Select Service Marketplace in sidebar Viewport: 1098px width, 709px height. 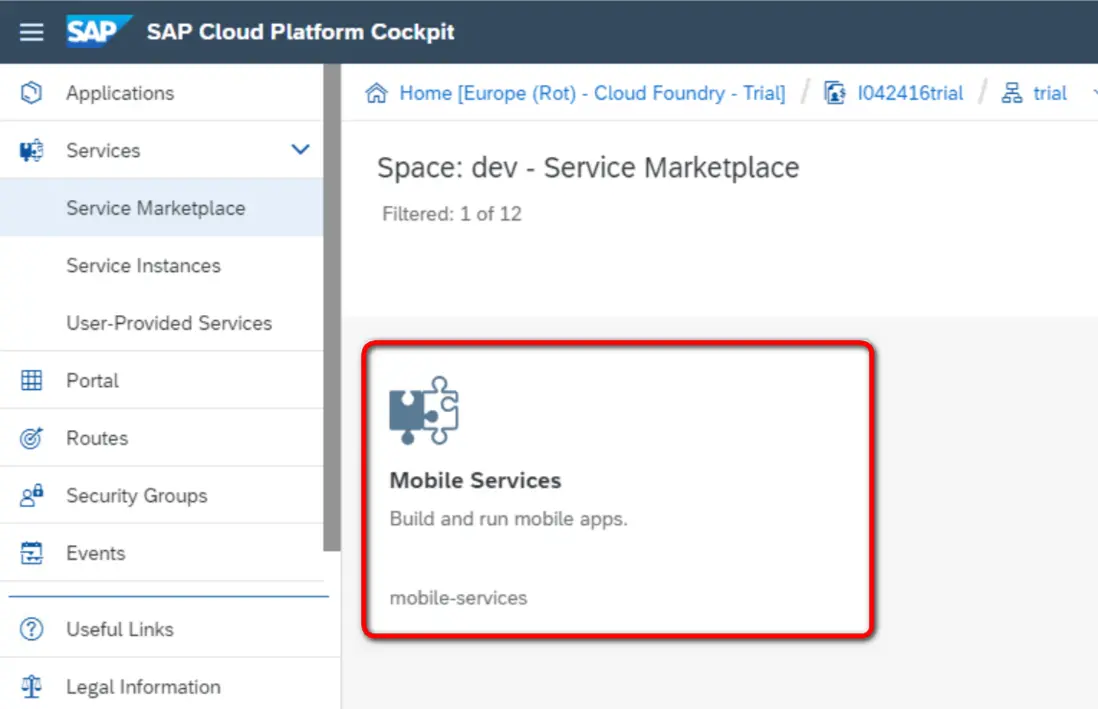pos(156,208)
